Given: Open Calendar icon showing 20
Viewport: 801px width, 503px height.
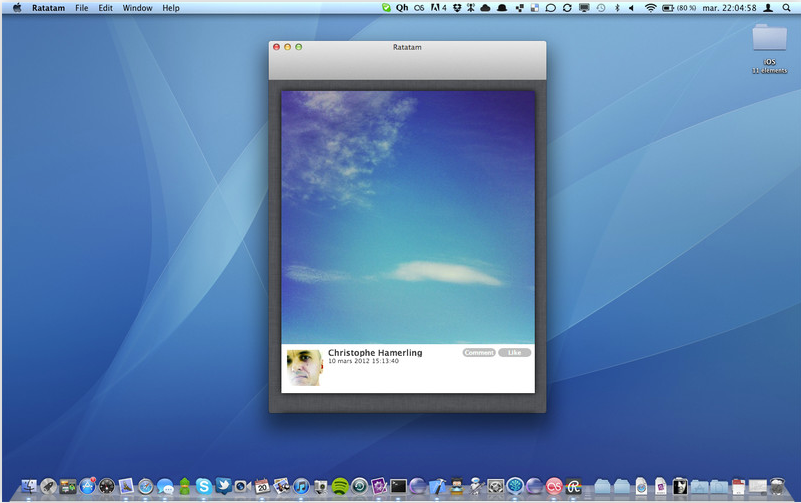Looking at the screenshot, I should pos(262,486).
